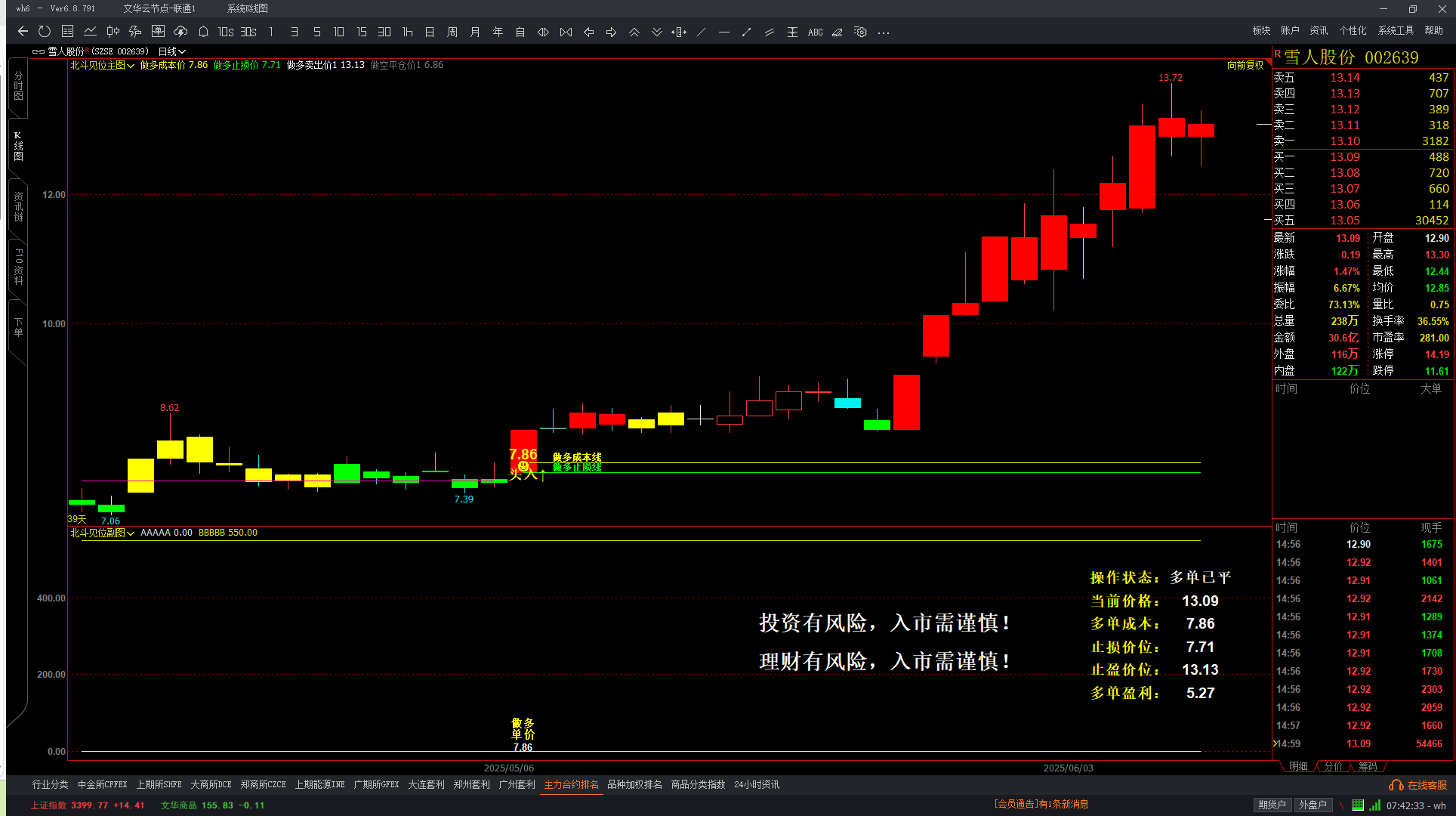Screen dimensions: 1456x816
Task: Click 上证指数 index ticker in status bar
Action: click(x=88, y=805)
